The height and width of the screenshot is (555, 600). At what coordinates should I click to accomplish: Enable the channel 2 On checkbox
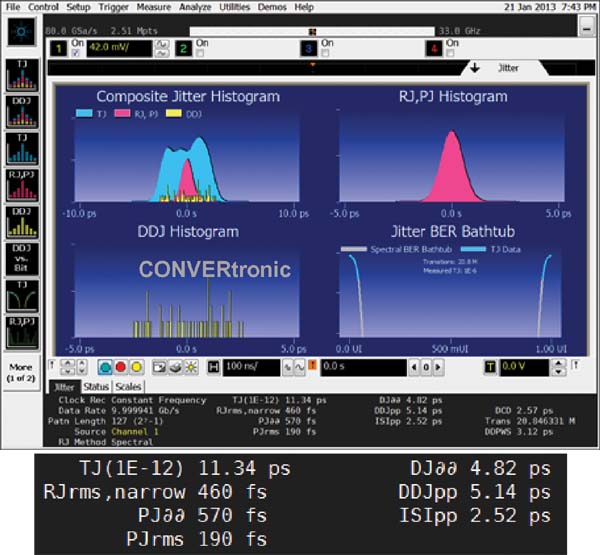click(200, 53)
